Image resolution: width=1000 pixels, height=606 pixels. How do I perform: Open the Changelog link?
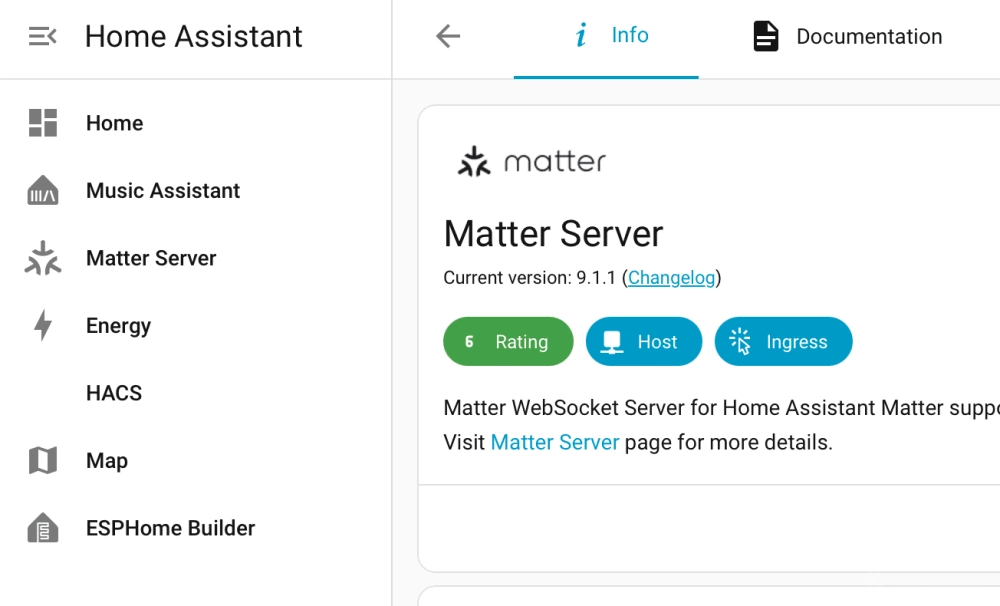click(671, 278)
